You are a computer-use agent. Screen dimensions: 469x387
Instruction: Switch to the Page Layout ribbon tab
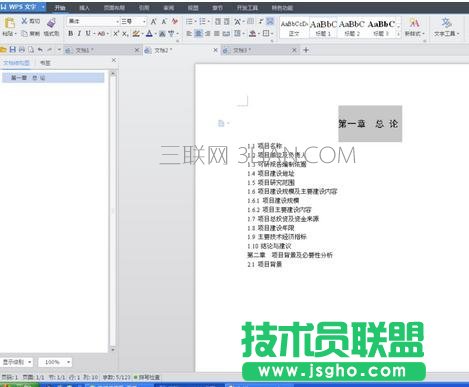point(114,8)
